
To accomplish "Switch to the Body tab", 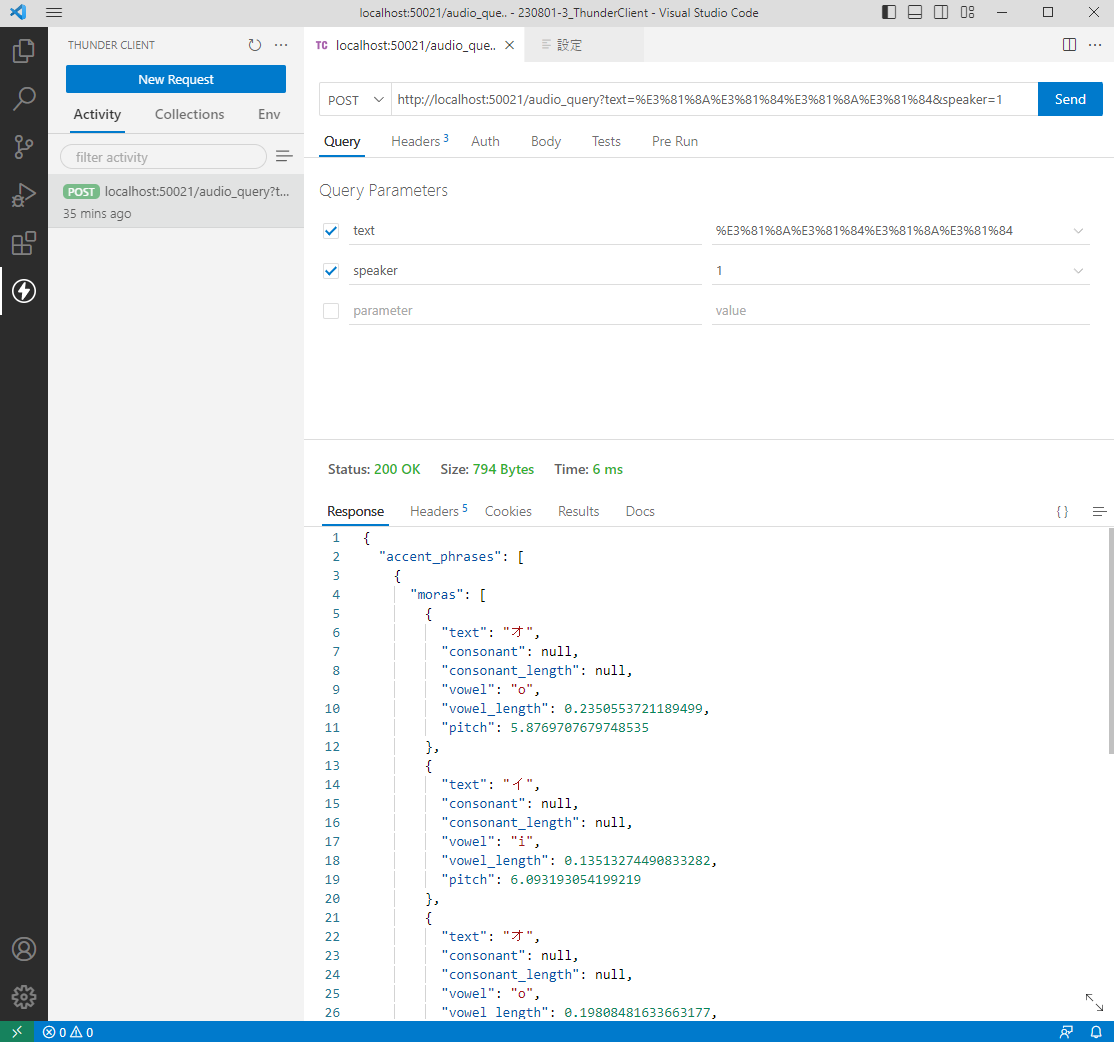I will [546, 141].
